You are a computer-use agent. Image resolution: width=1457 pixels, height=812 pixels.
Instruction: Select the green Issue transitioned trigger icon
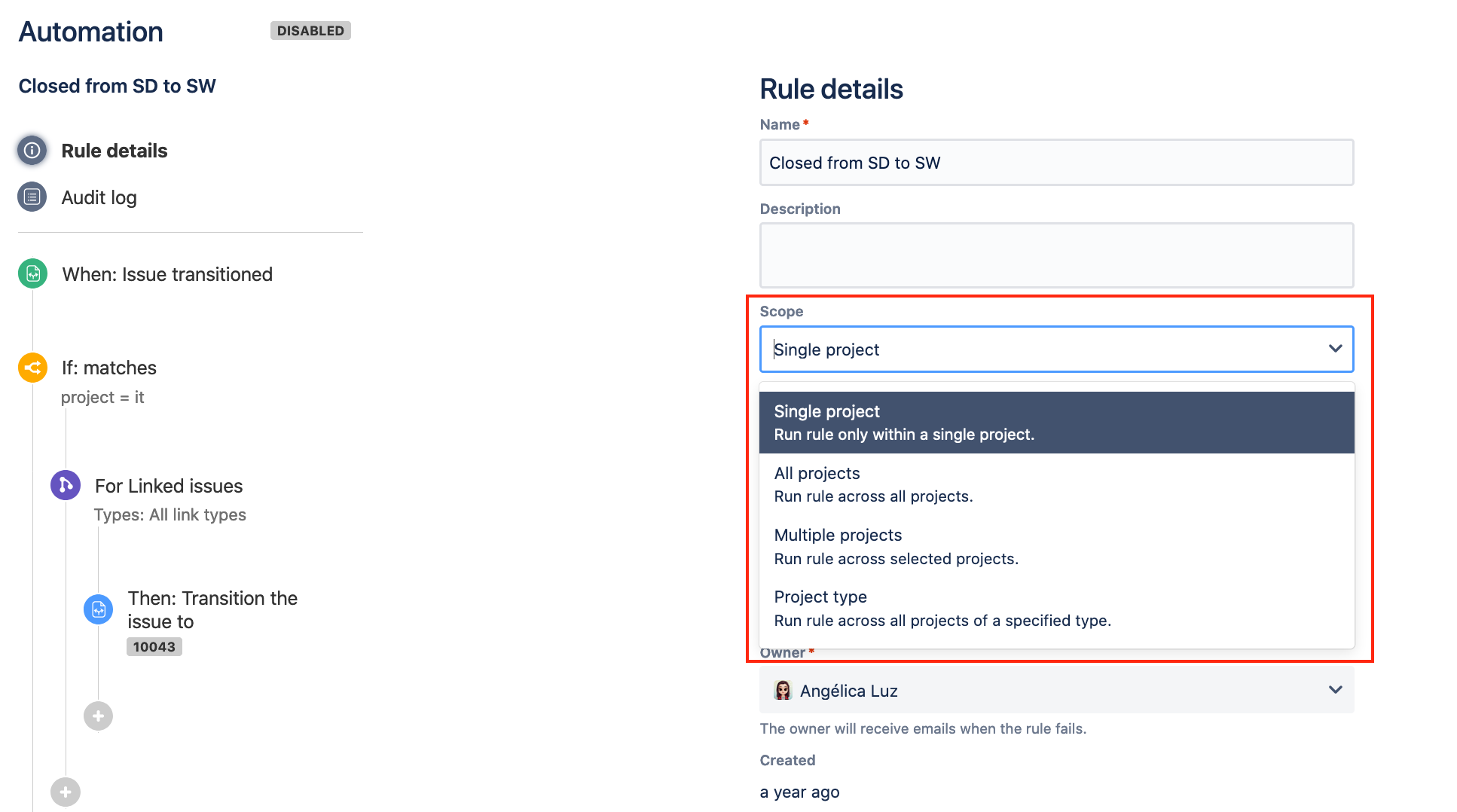point(33,274)
